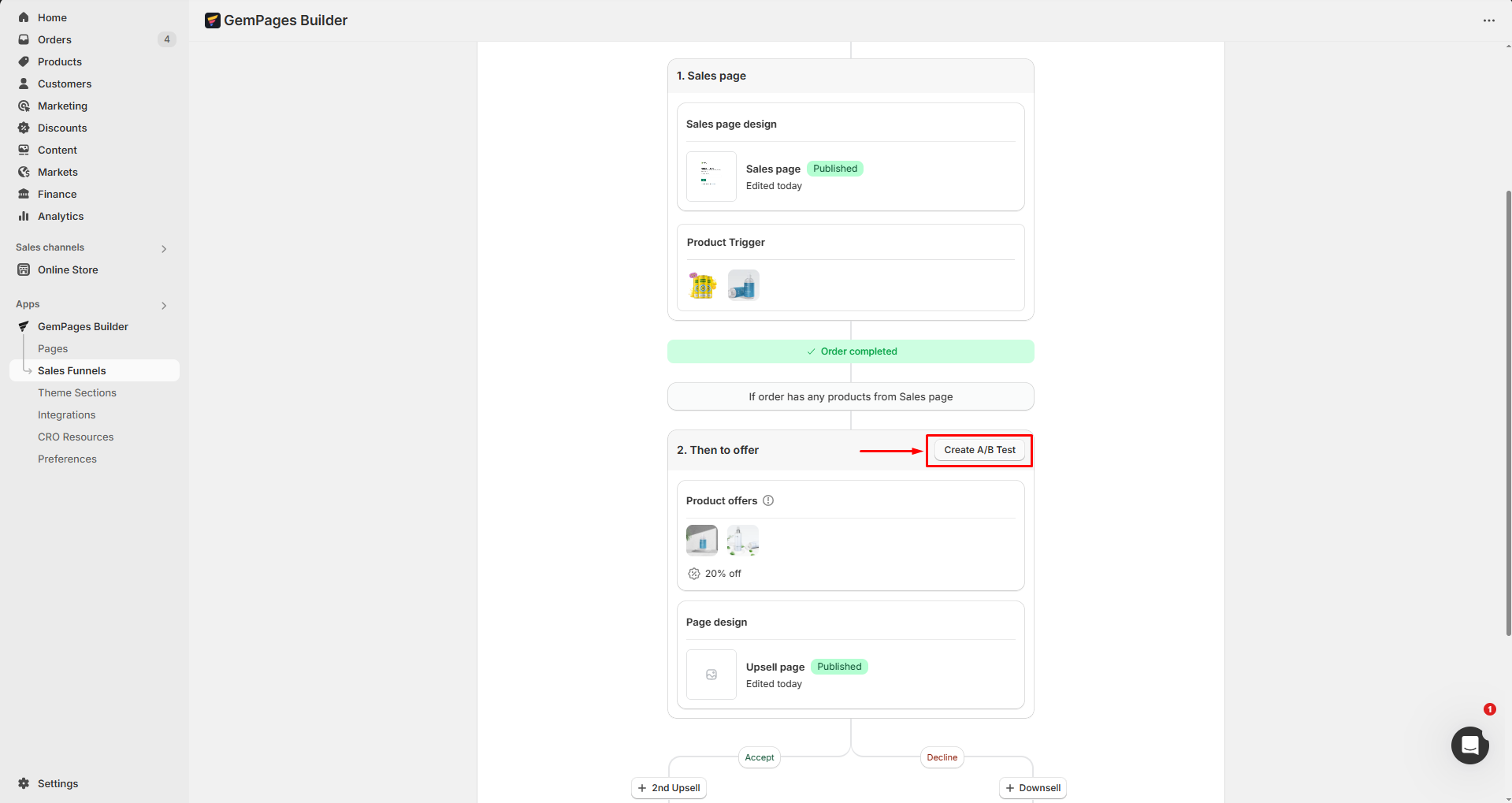Click the Online Store icon
Screen dimensions: 1512x803
point(24,270)
